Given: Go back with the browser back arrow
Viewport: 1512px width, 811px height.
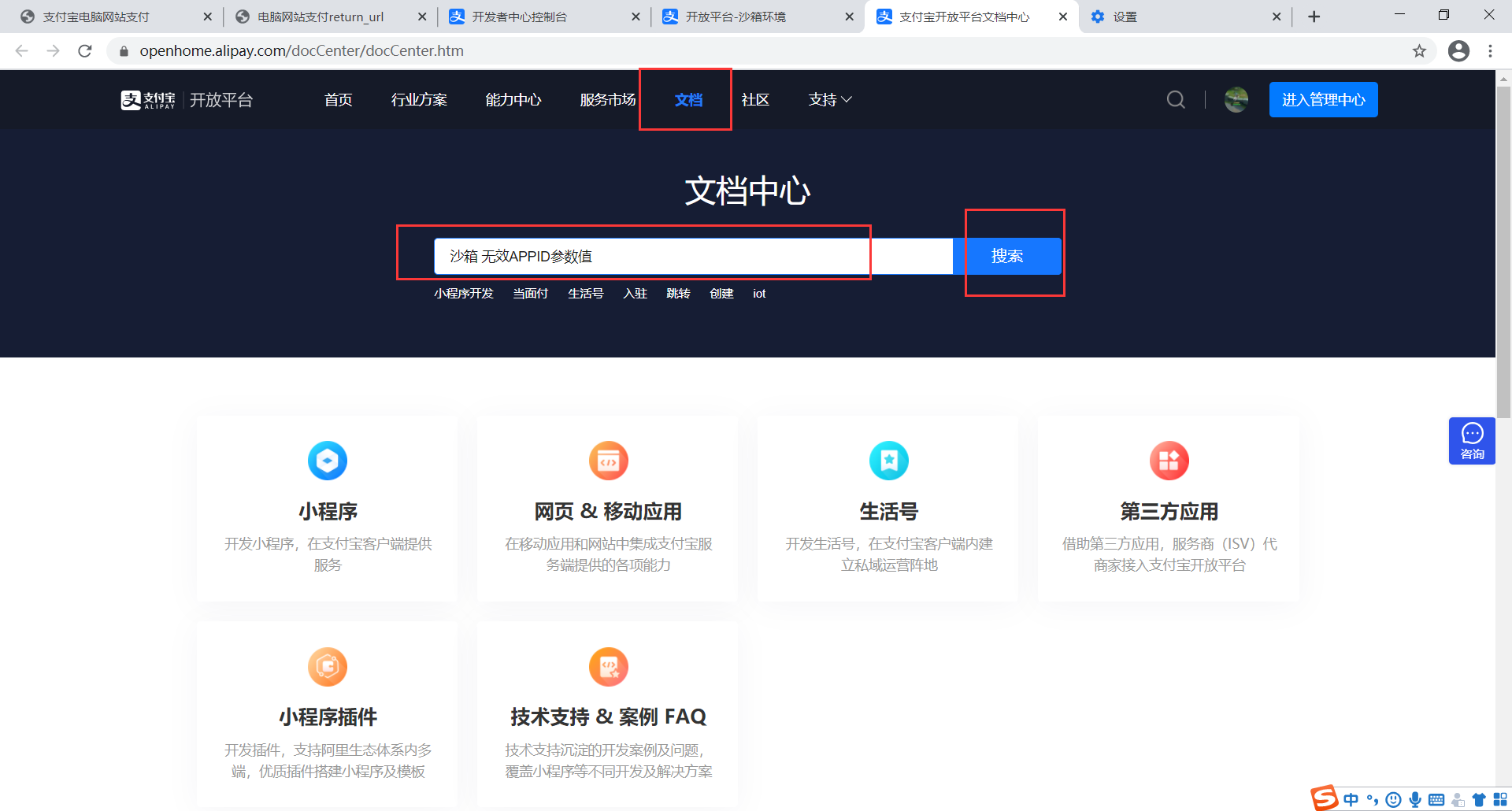Looking at the screenshot, I should [x=21, y=51].
